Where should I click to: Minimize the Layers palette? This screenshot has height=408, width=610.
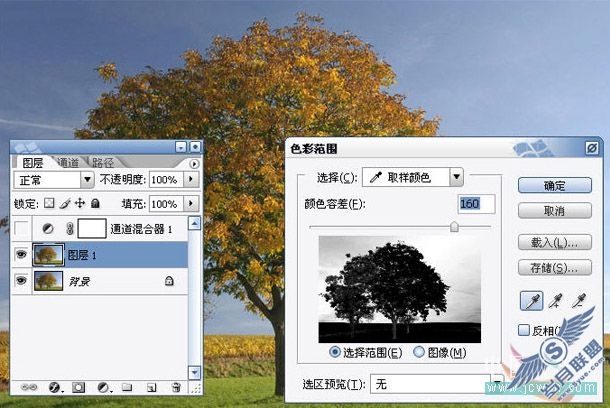[181, 147]
